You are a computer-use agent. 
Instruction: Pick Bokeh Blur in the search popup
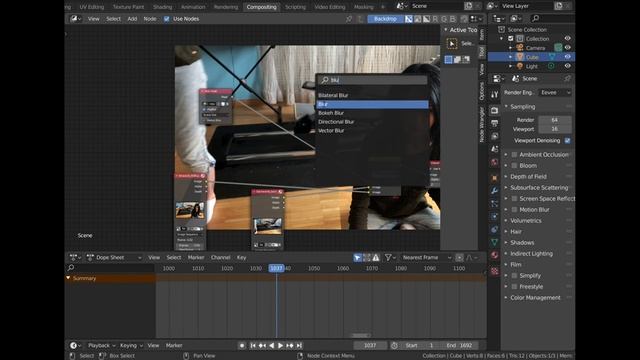(331, 113)
